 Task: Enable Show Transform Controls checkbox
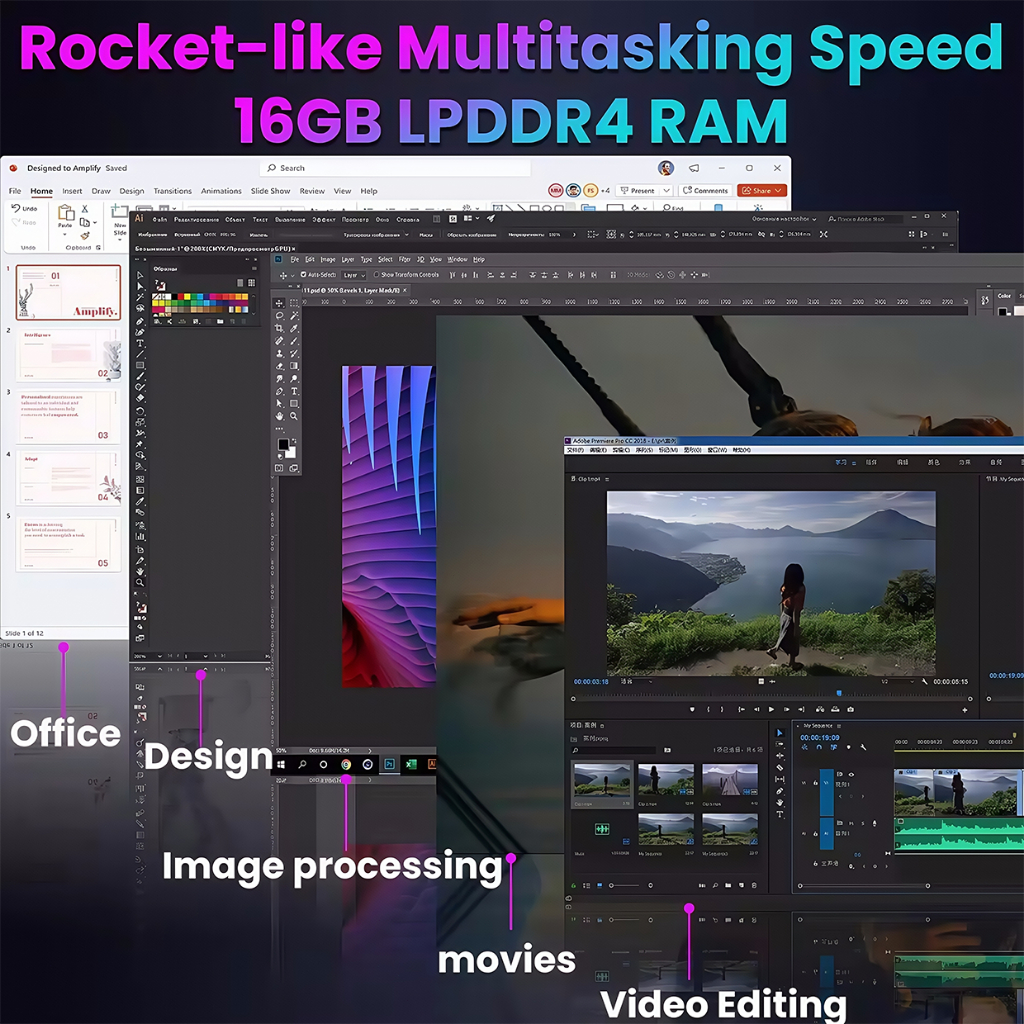[376, 275]
